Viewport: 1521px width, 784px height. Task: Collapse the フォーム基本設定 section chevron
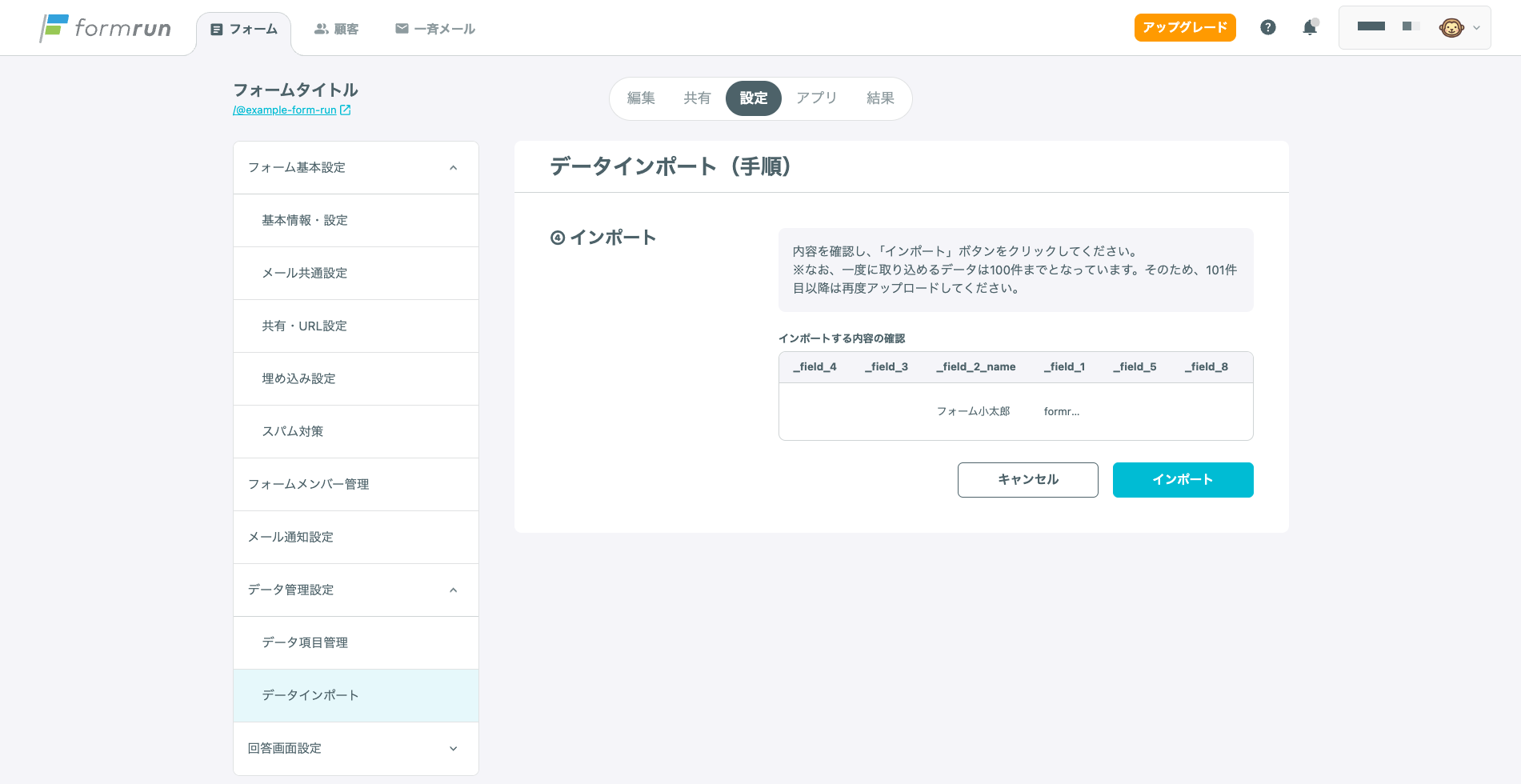click(x=454, y=168)
